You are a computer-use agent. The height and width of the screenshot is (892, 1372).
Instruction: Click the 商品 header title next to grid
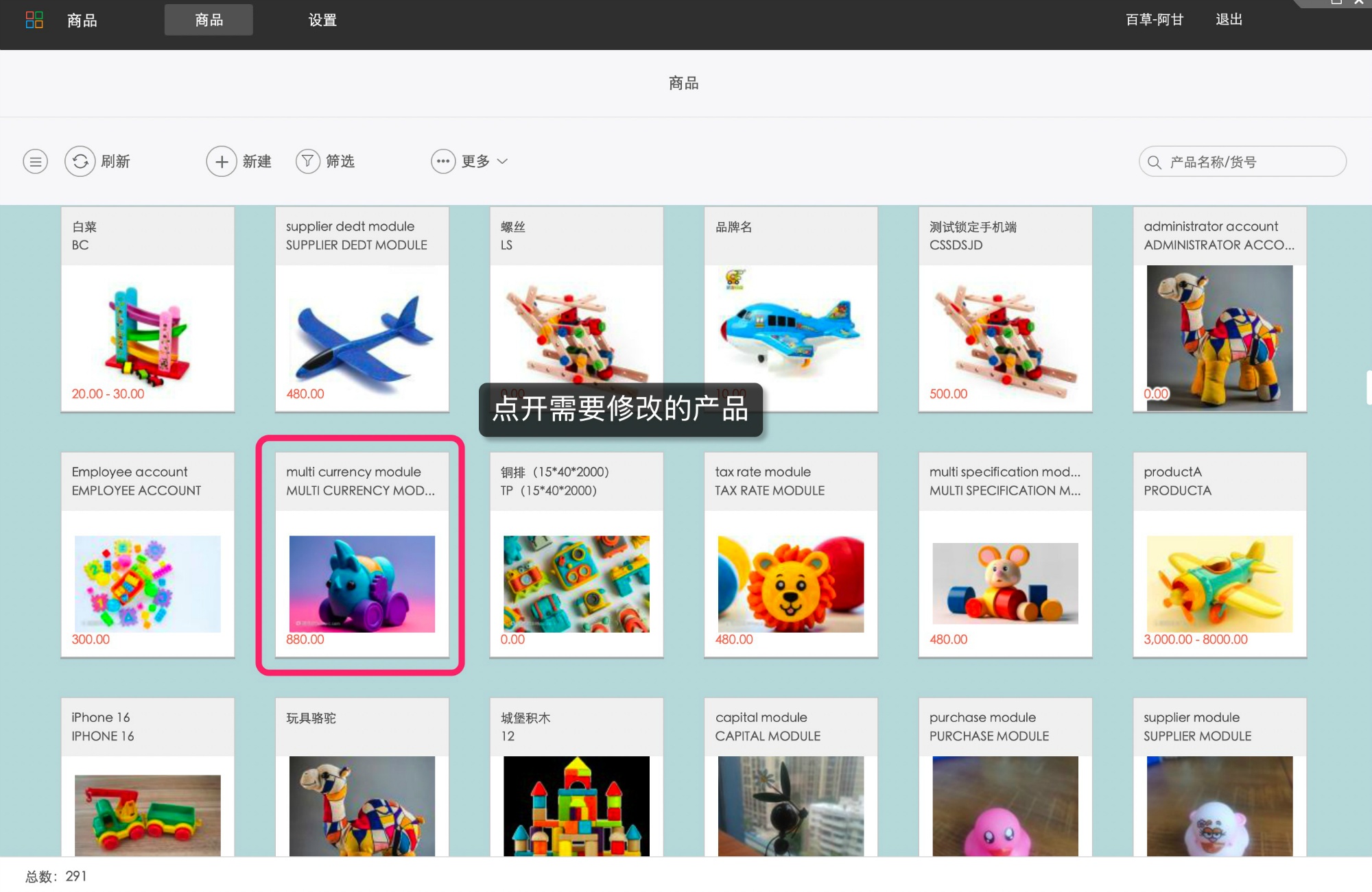tap(82, 21)
